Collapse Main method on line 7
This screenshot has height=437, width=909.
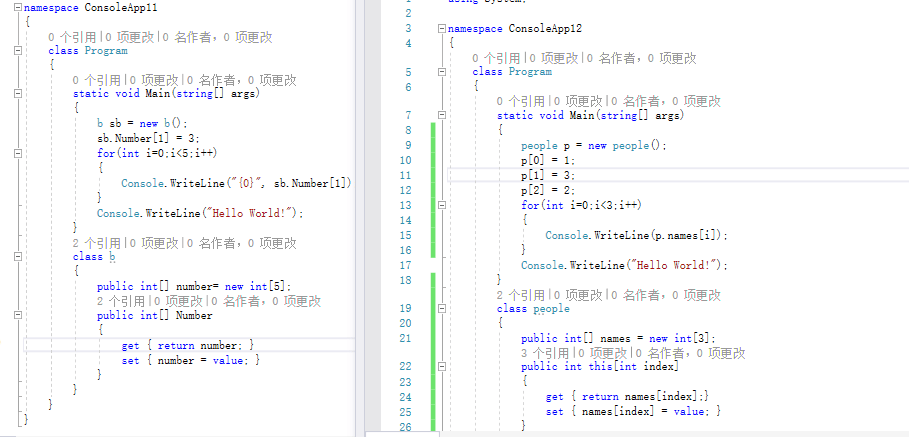[x=442, y=115]
